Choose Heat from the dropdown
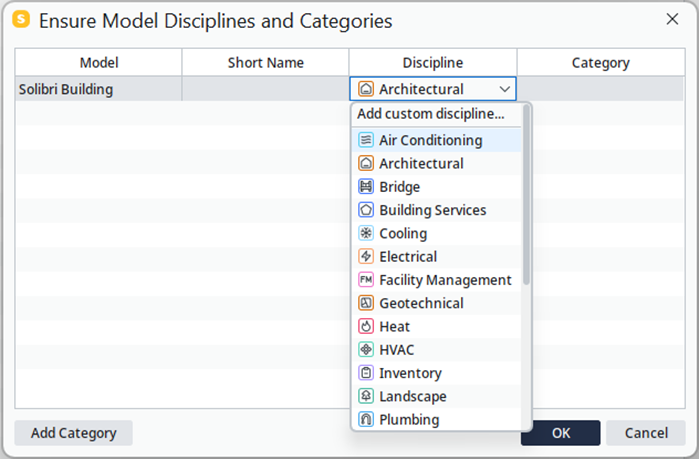700x459 pixels. pos(437,326)
